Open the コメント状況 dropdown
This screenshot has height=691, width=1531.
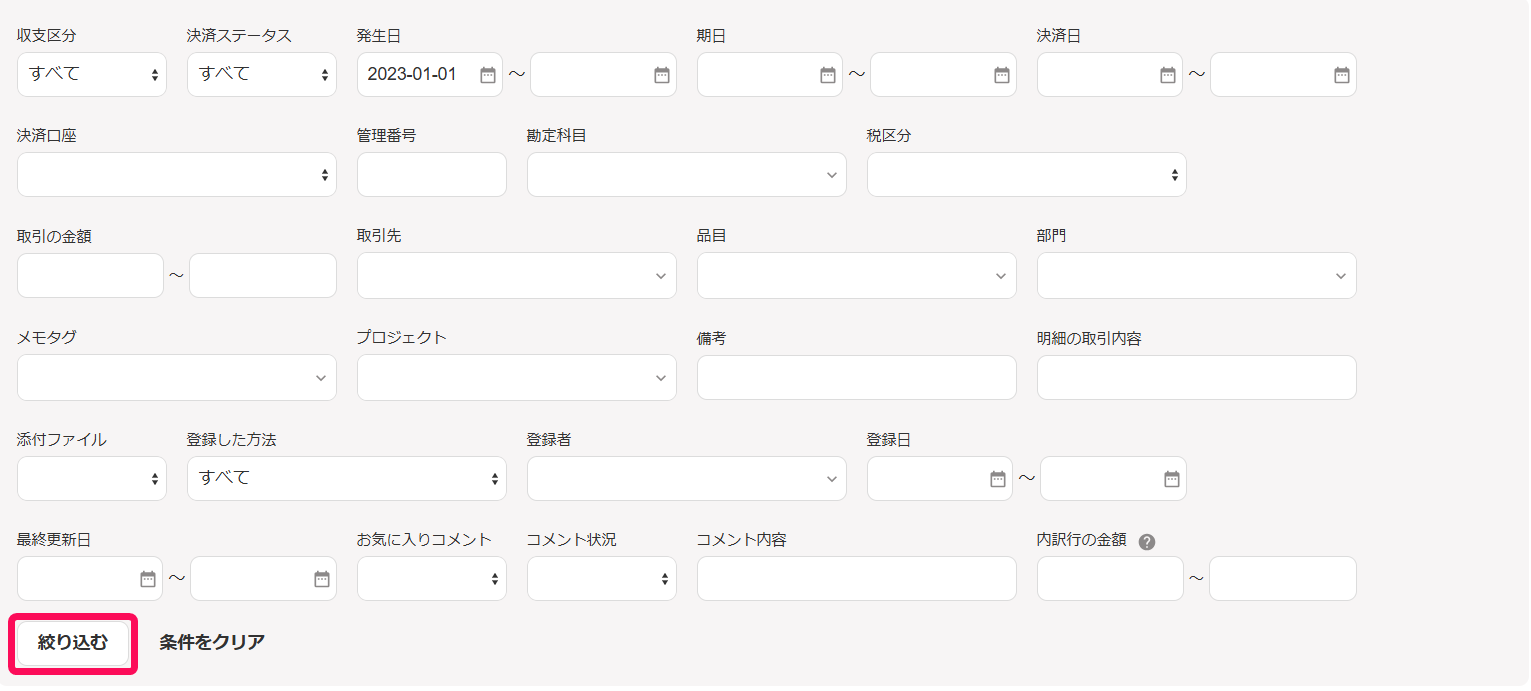point(602,579)
